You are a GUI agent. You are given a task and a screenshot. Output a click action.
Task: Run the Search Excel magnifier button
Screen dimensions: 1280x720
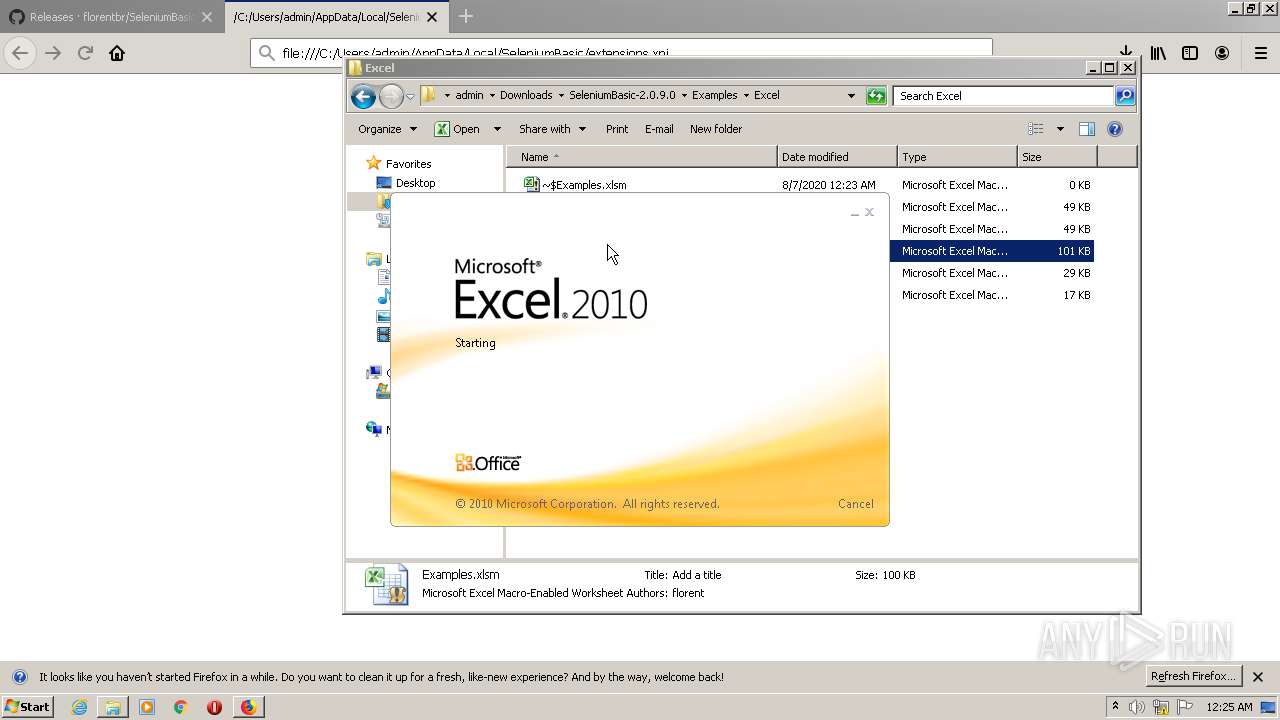(x=1125, y=96)
